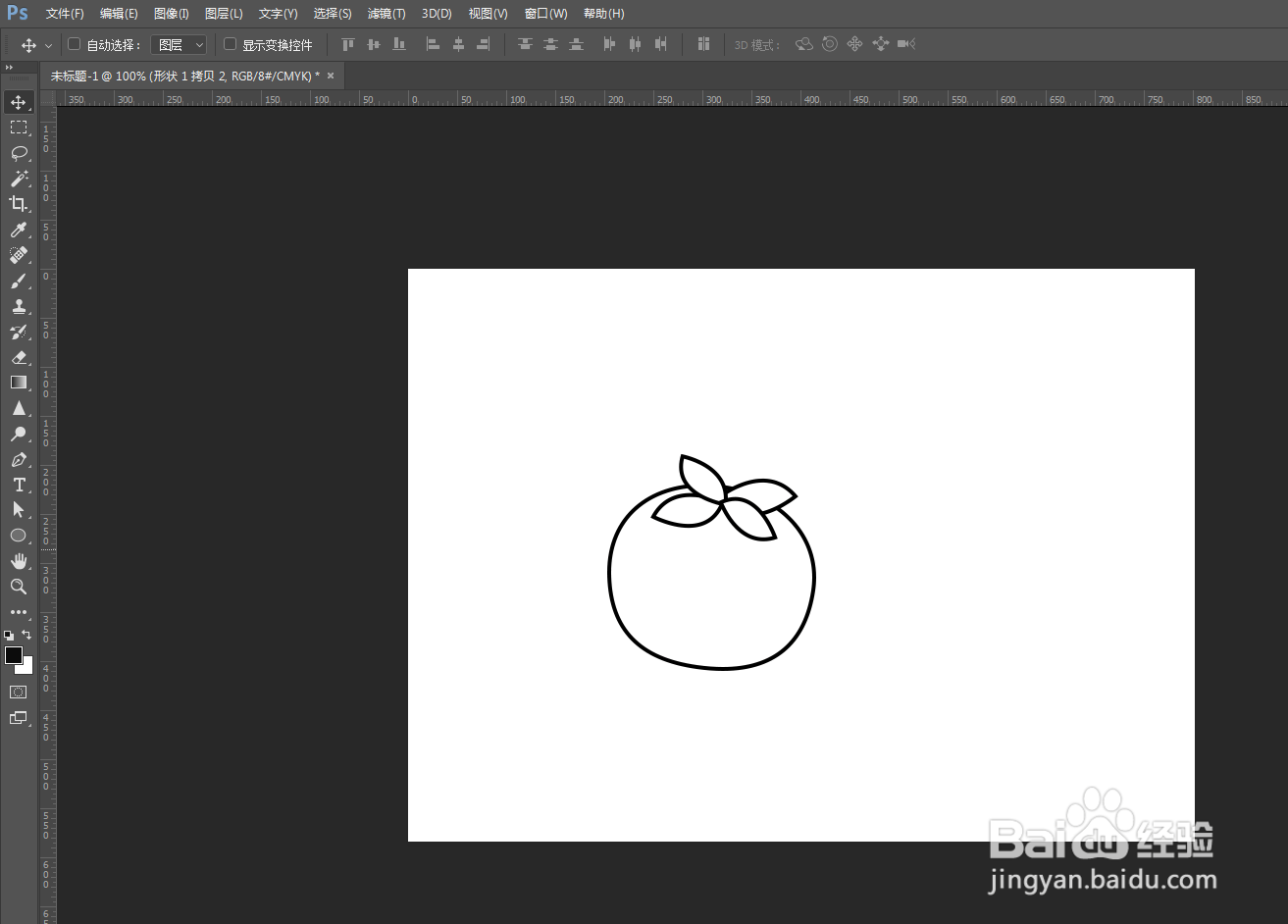
Task: Toggle Quick Mask mode icon
Action: pos(19,692)
